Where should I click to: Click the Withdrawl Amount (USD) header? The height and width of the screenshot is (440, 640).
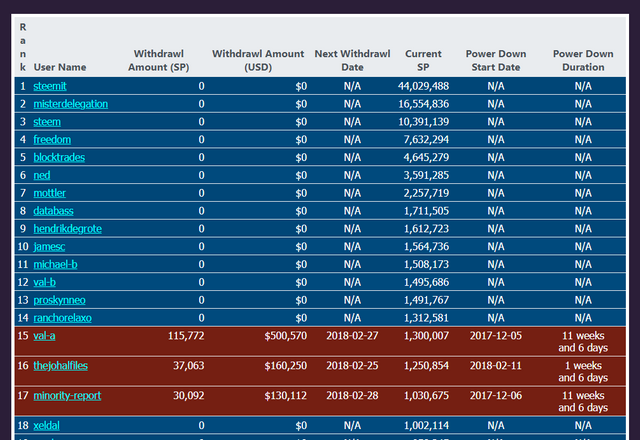click(258, 60)
